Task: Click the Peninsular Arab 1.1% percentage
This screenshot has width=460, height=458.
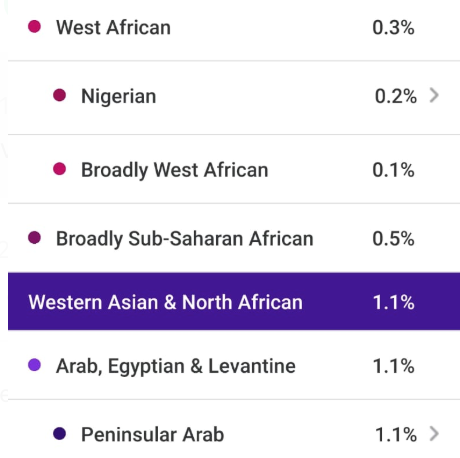Action: pos(396,435)
